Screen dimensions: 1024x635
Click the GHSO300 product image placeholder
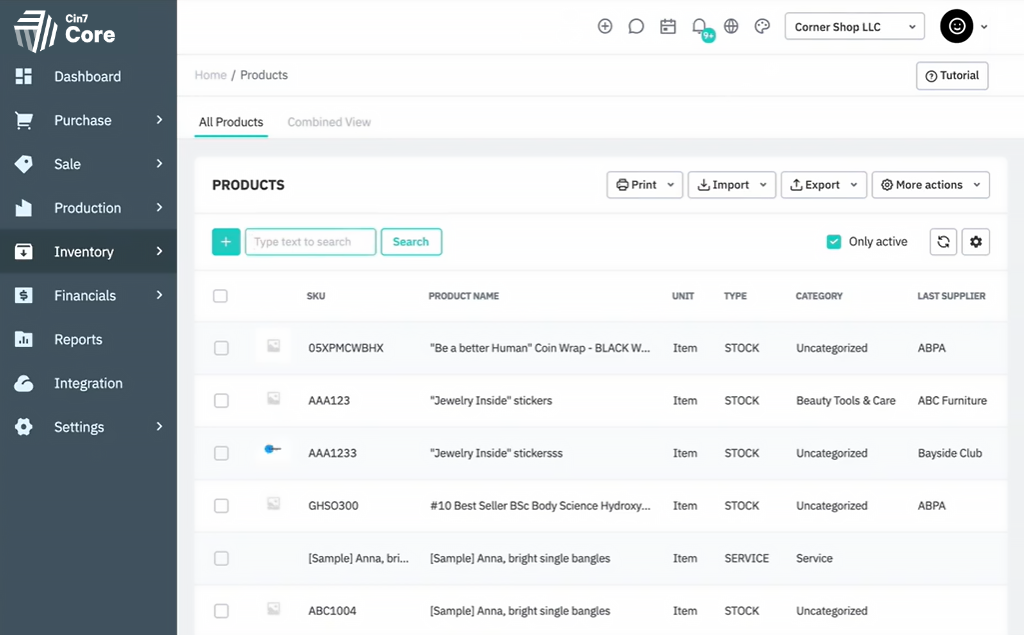274,503
